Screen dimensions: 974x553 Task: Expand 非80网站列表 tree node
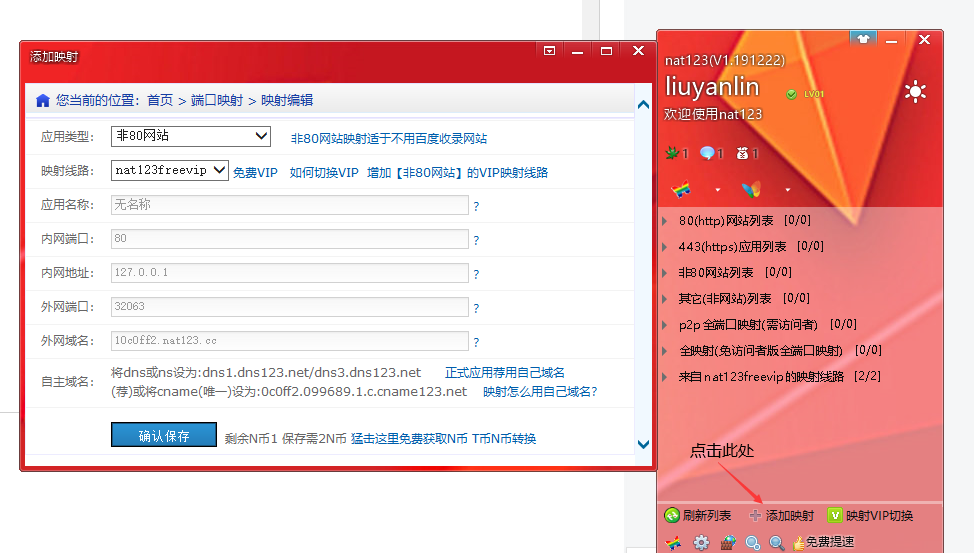point(665,273)
